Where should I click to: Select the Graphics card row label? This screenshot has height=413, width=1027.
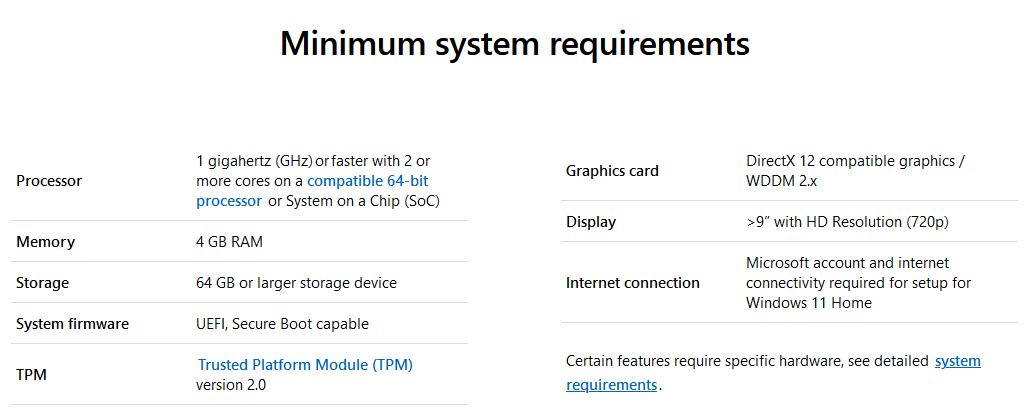pyautogui.click(x=612, y=171)
